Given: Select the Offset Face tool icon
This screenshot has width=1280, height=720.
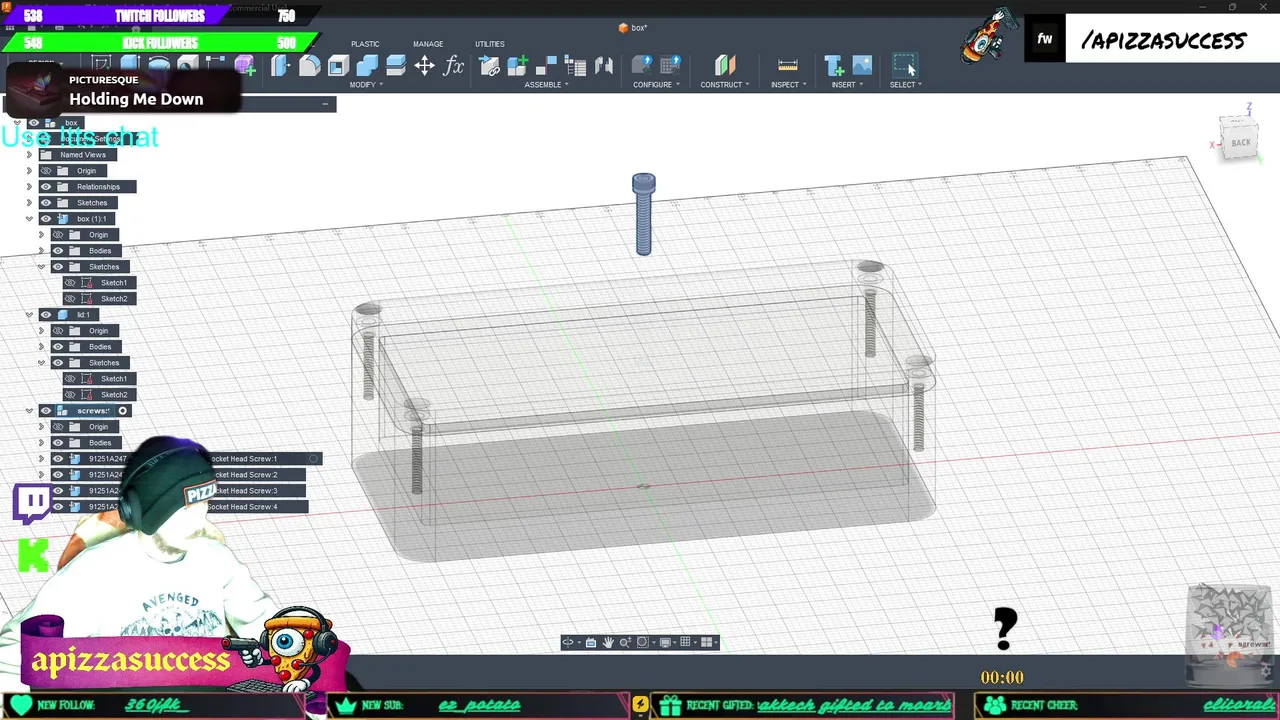Looking at the screenshot, I should point(396,66).
